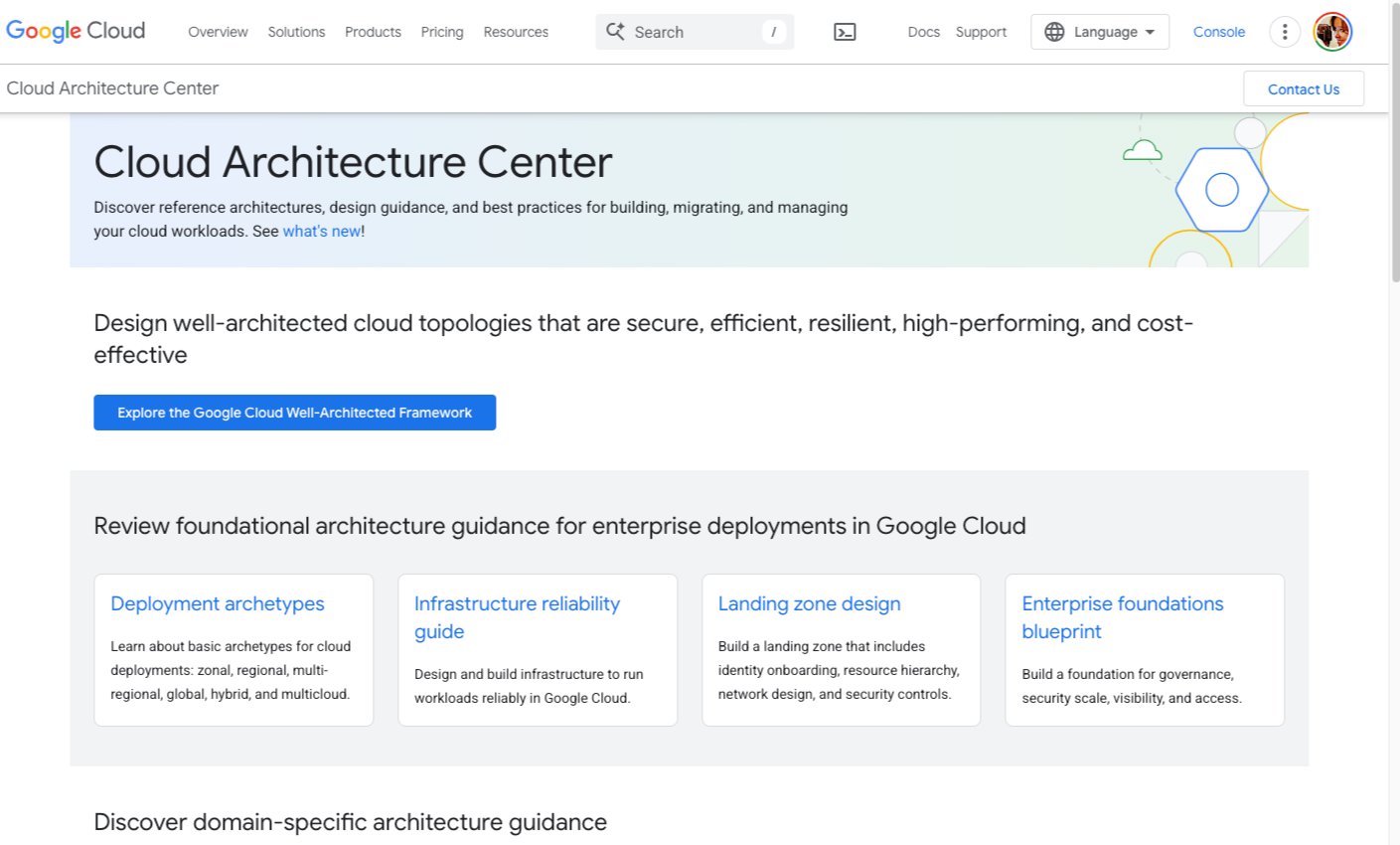Click the page vertical scrollbar thumb
The height and width of the screenshot is (845, 1400).
point(1394,144)
